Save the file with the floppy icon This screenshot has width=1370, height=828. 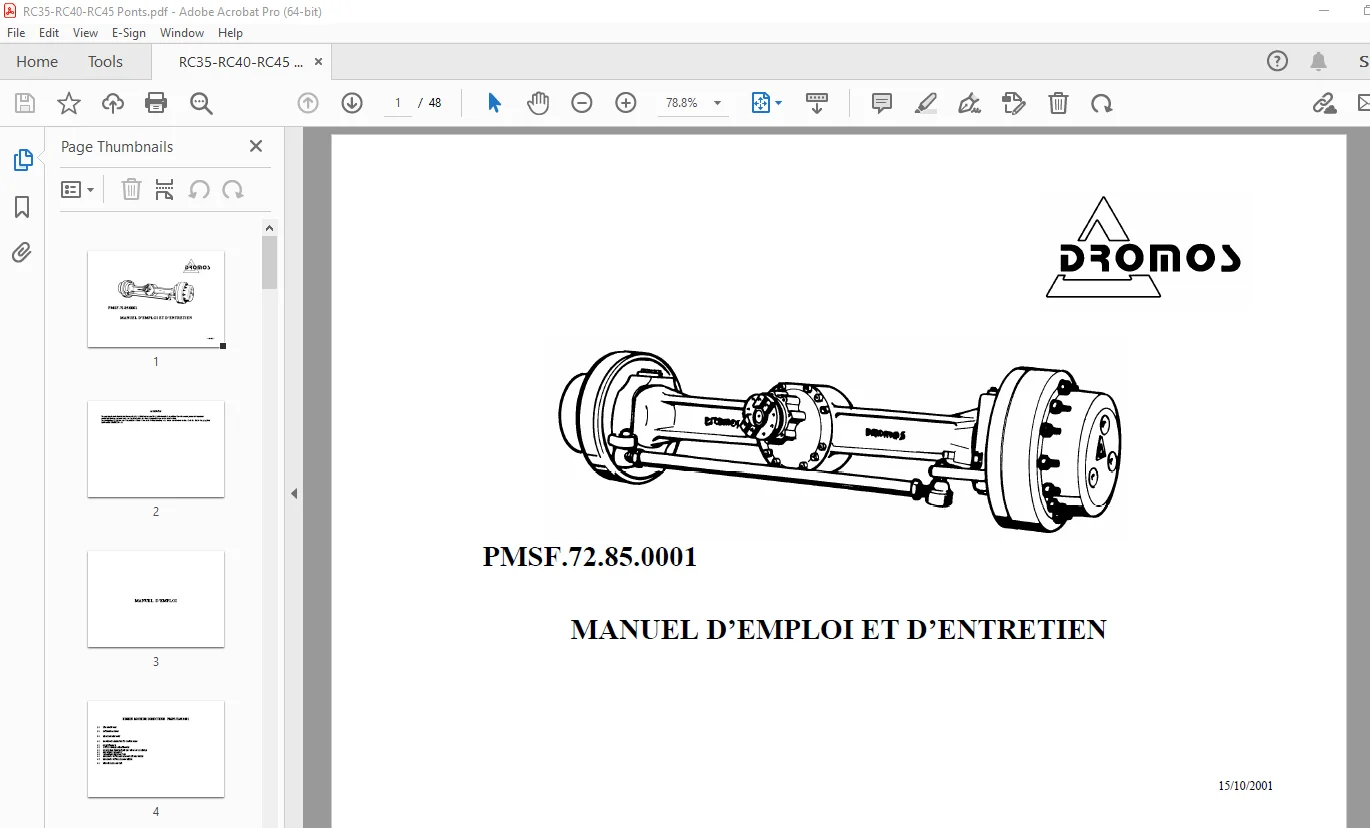(x=25, y=103)
